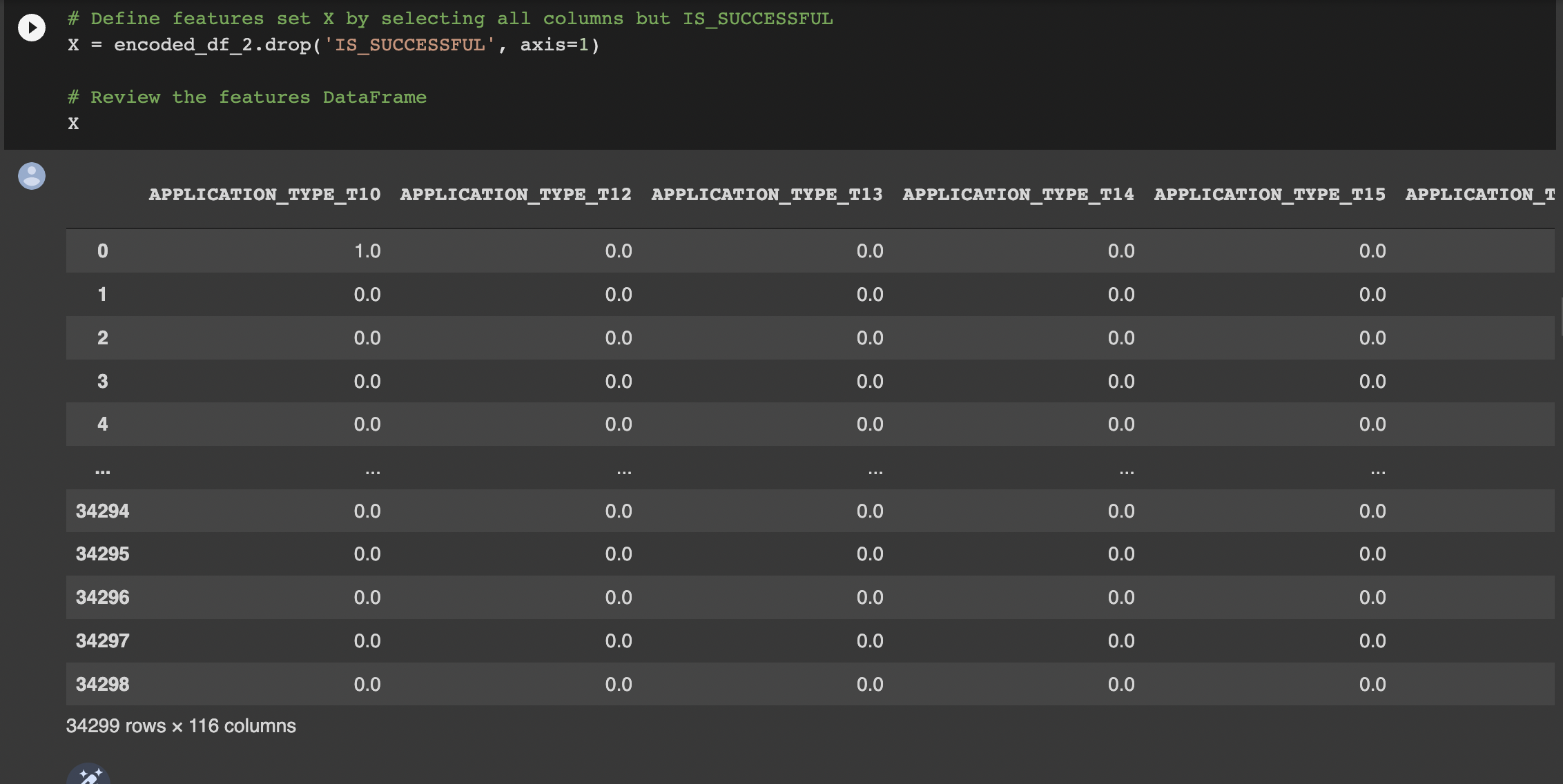Place cursor on the lone X variable line
Image resolution: width=1563 pixels, height=784 pixels.
click(x=73, y=123)
